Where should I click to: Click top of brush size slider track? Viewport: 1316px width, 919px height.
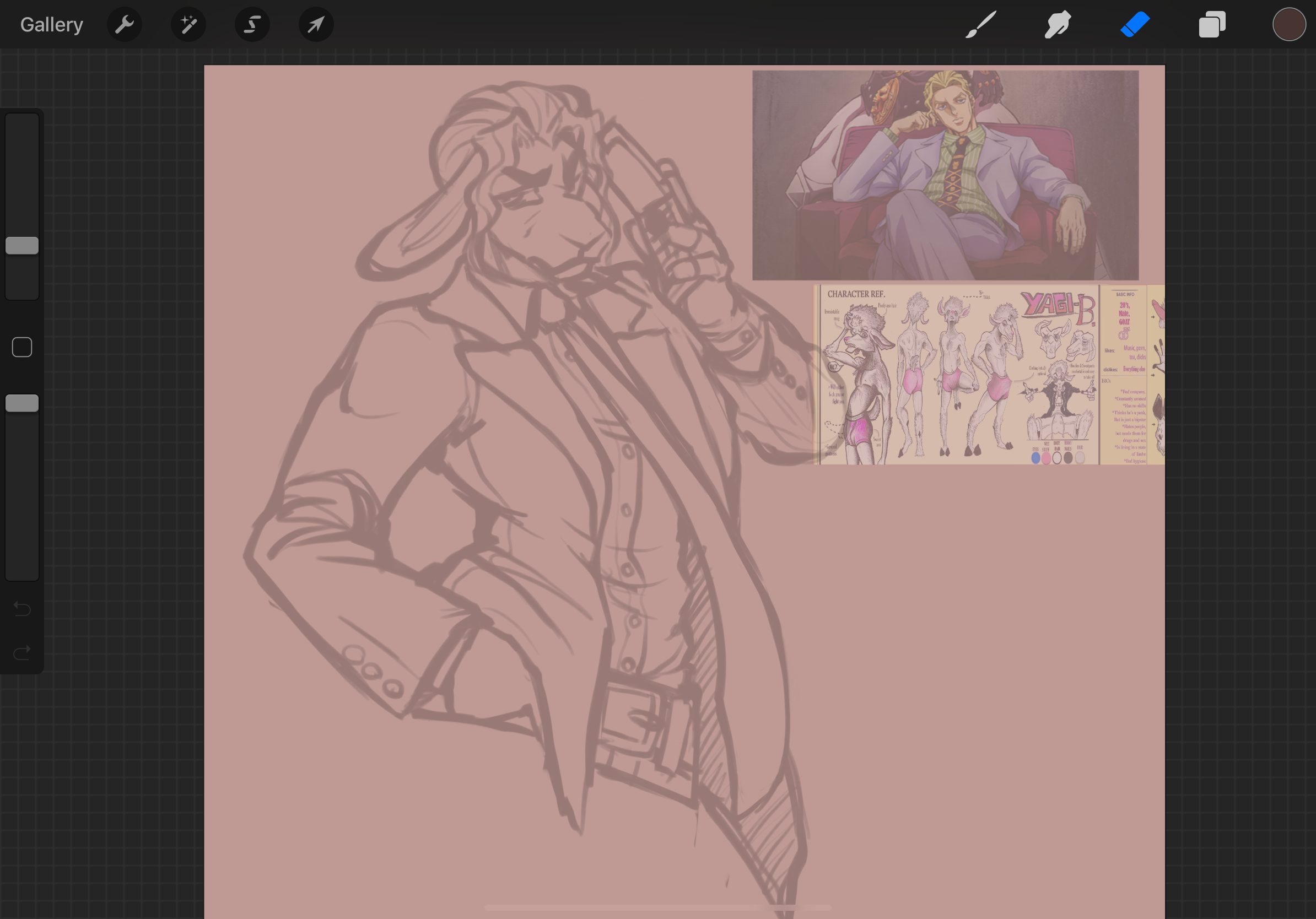click(22, 121)
